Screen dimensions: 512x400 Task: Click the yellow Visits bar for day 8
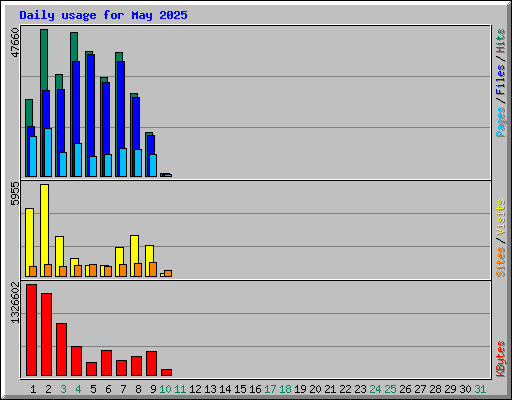point(134,249)
